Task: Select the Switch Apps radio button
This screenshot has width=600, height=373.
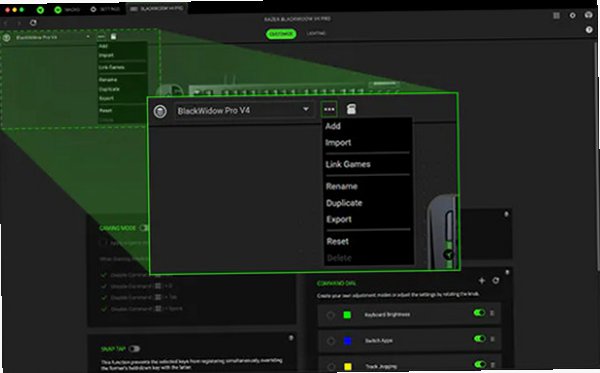Action: pyautogui.click(x=331, y=341)
